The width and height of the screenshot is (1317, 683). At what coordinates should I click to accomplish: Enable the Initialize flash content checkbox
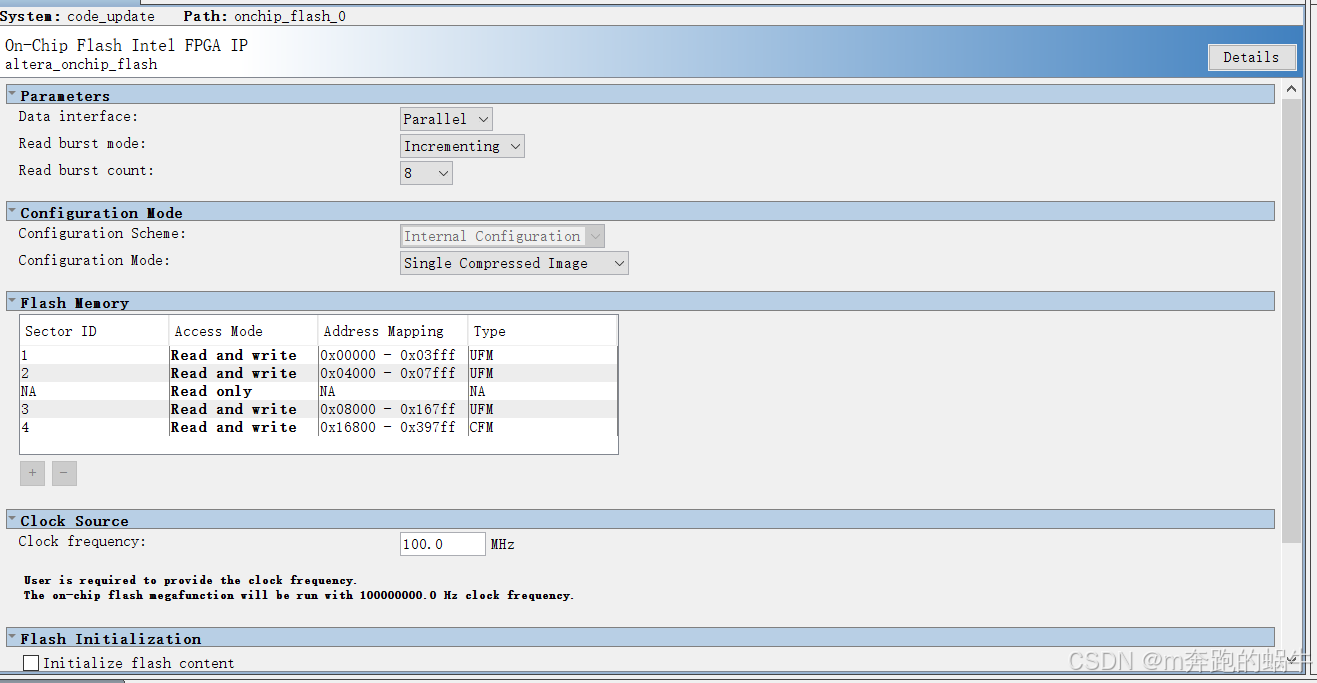30,662
